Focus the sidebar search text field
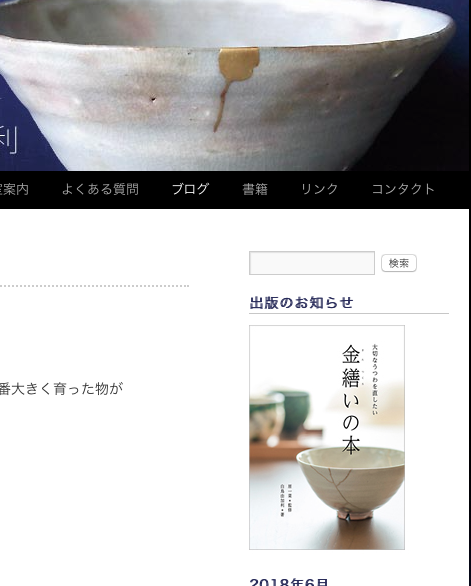 [312, 263]
